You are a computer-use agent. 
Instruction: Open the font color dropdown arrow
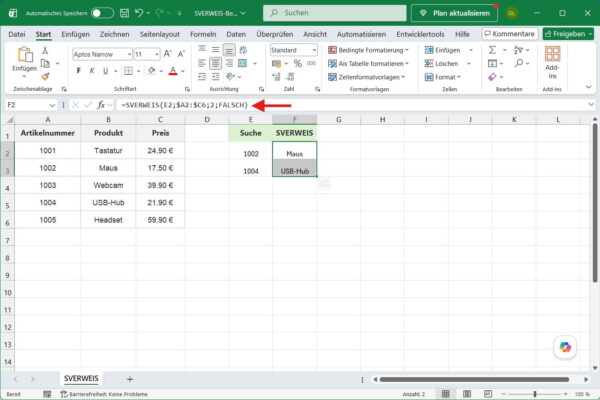pos(183,71)
